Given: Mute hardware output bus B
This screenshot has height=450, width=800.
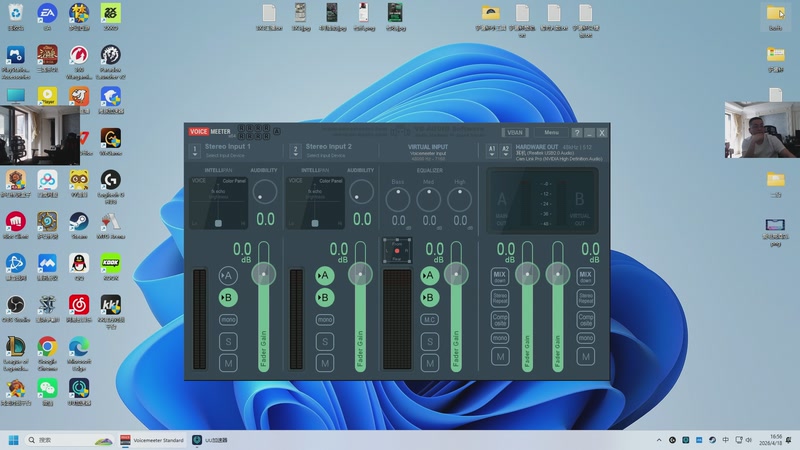Looking at the screenshot, I should pyautogui.click(x=586, y=357).
